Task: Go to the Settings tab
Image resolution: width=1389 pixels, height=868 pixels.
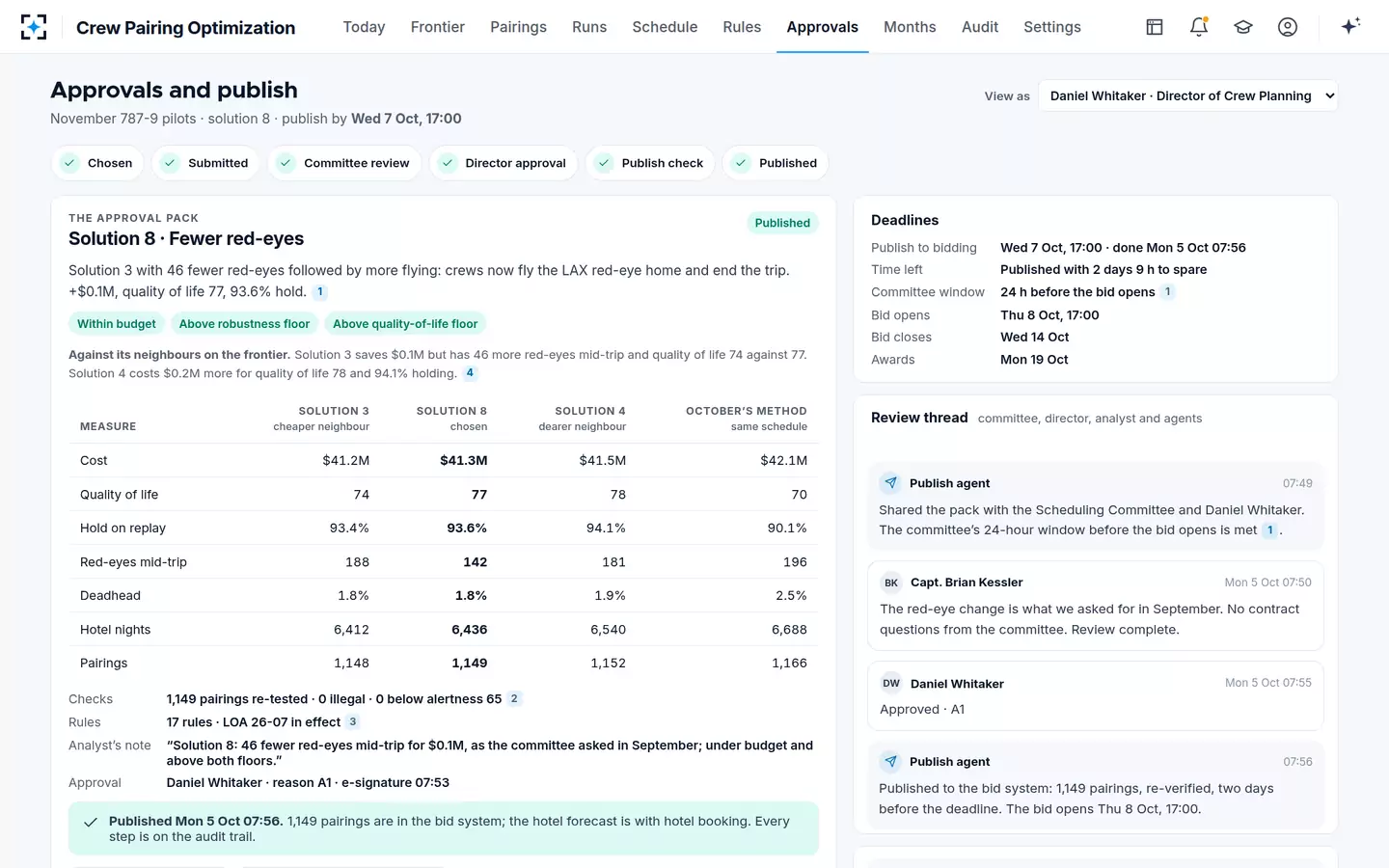Action: [1052, 27]
